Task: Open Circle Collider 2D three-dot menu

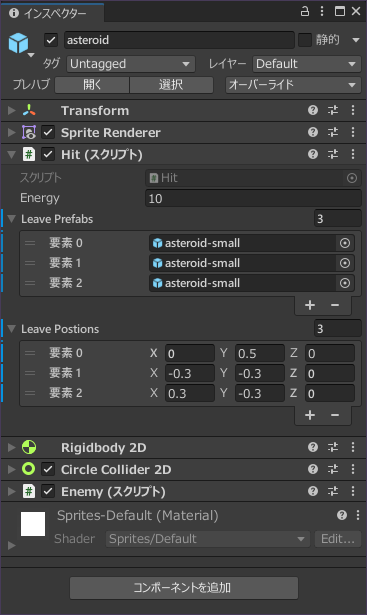Action: coord(353,469)
